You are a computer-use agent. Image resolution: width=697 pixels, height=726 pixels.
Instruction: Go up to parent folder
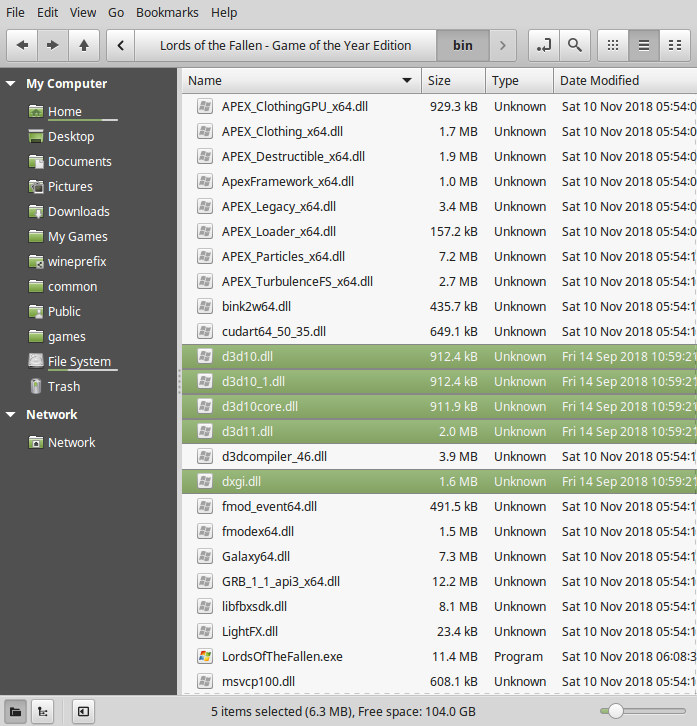point(84,45)
